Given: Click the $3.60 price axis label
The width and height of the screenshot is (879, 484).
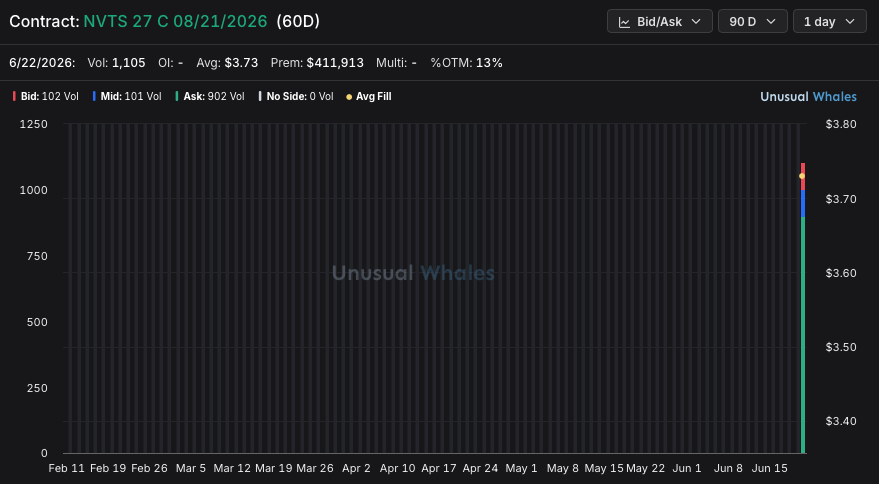Looking at the screenshot, I should pyautogui.click(x=841, y=273).
